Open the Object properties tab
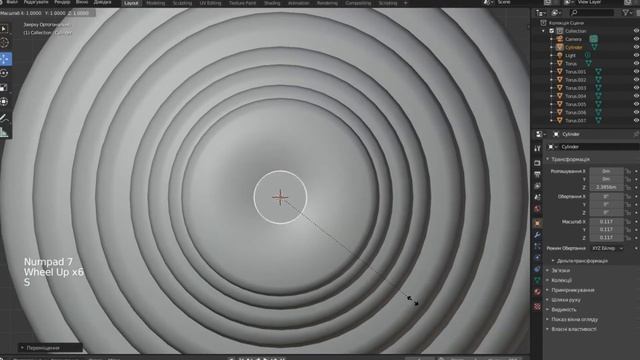Screen dimensions: 640x360 [x=537, y=223]
